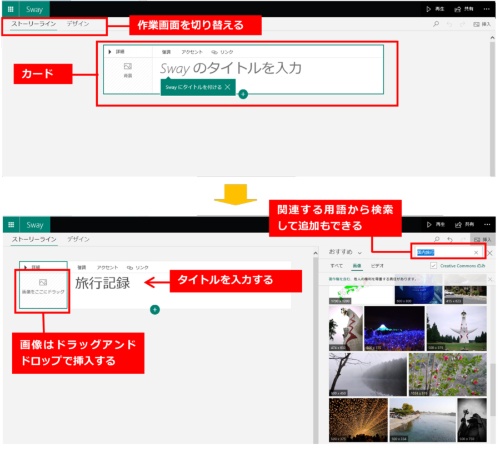Select the foggy lake with tree thumbnail
This screenshot has height=451, width=500.
point(368,375)
